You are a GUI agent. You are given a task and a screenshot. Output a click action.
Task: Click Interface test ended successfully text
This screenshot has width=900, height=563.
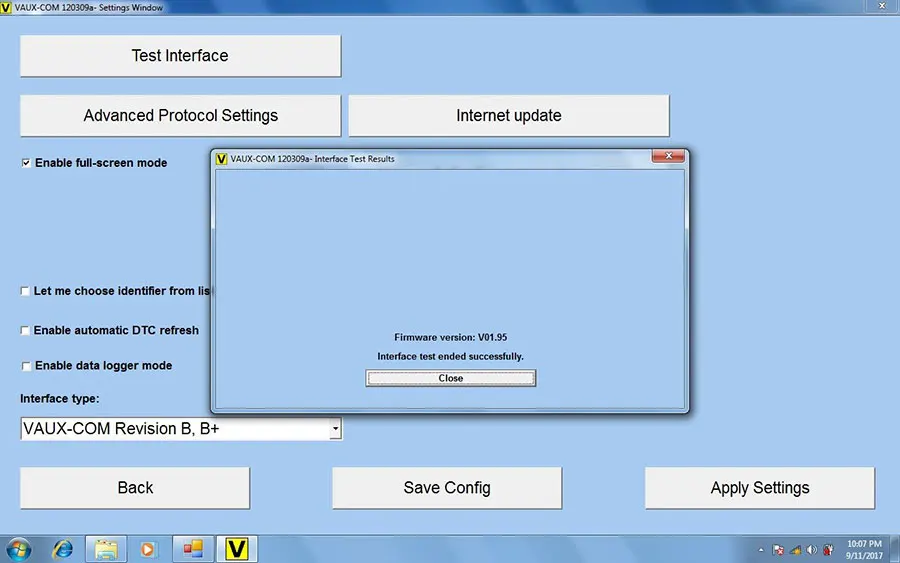pos(451,356)
